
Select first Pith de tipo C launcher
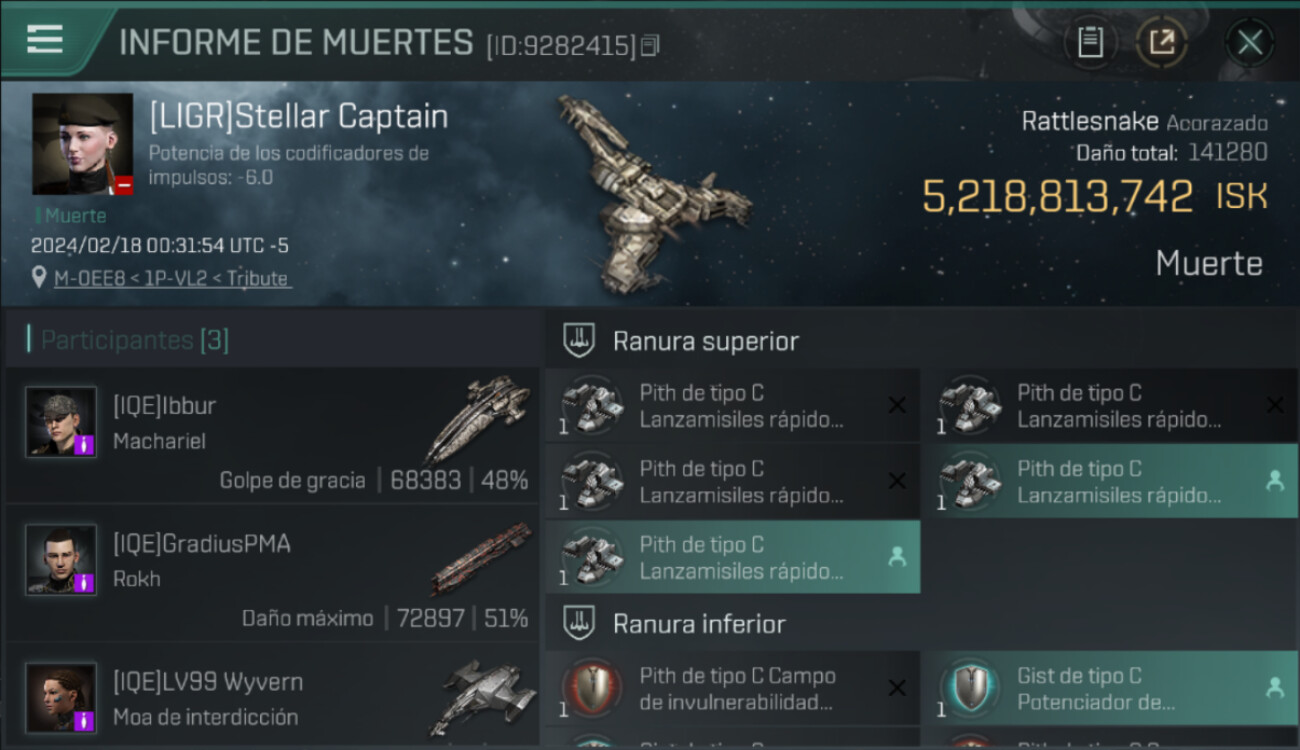pyautogui.click(x=733, y=405)
